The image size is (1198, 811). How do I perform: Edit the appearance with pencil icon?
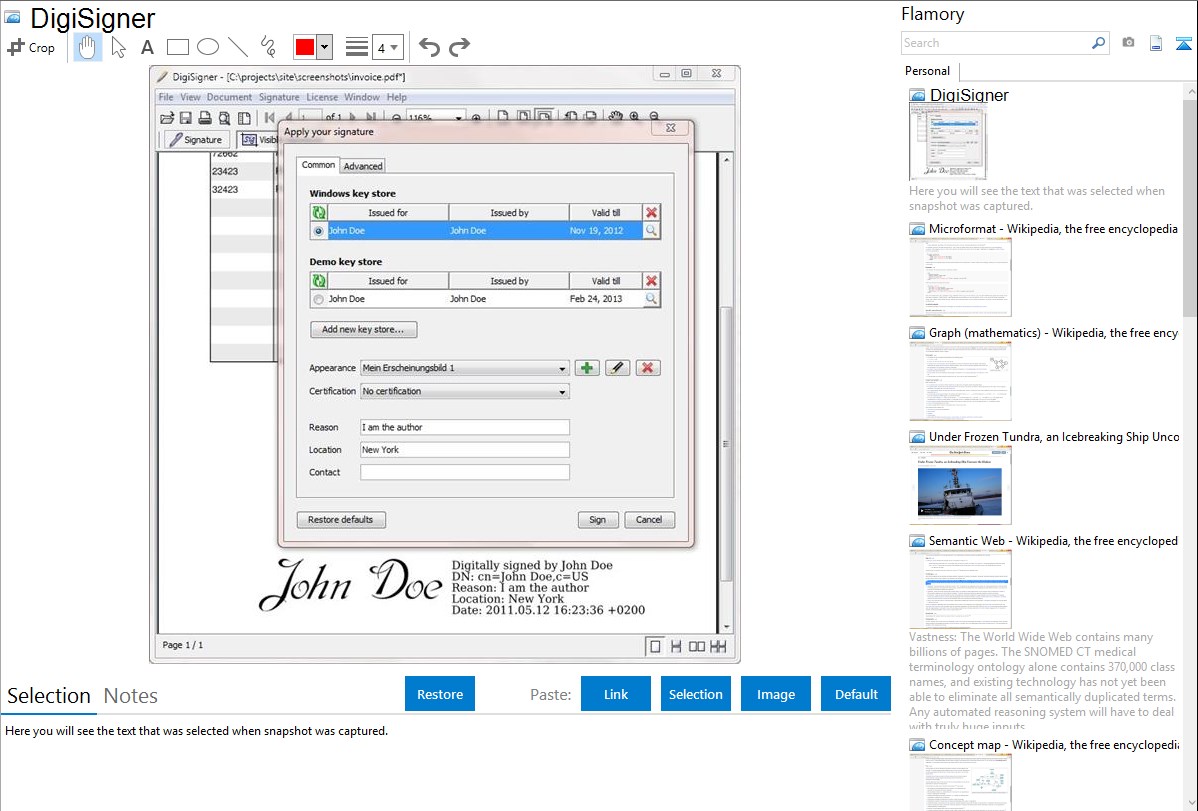click(x=617, y=368)
